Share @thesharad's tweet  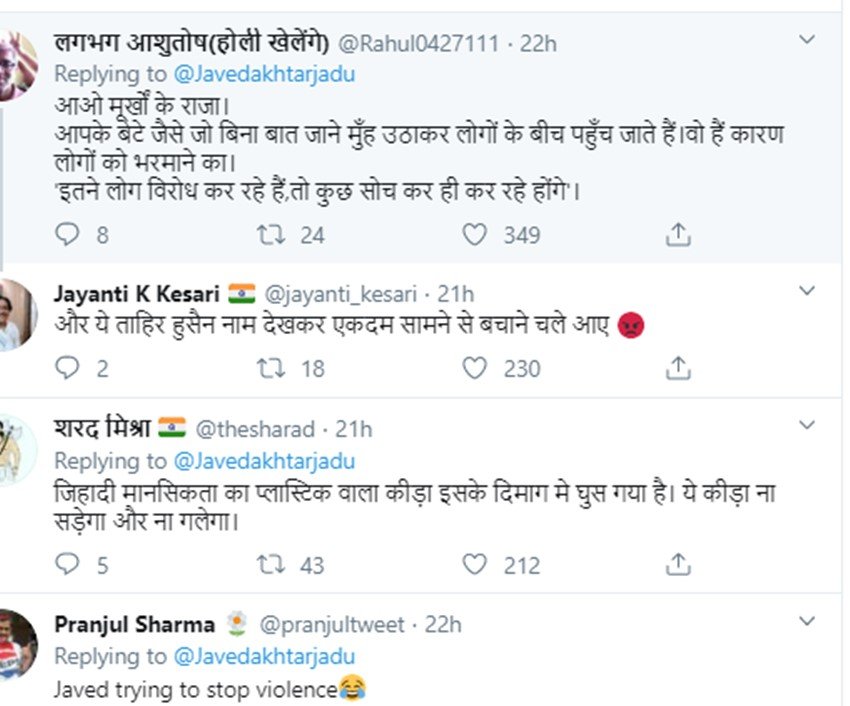(x=678, y=566)
